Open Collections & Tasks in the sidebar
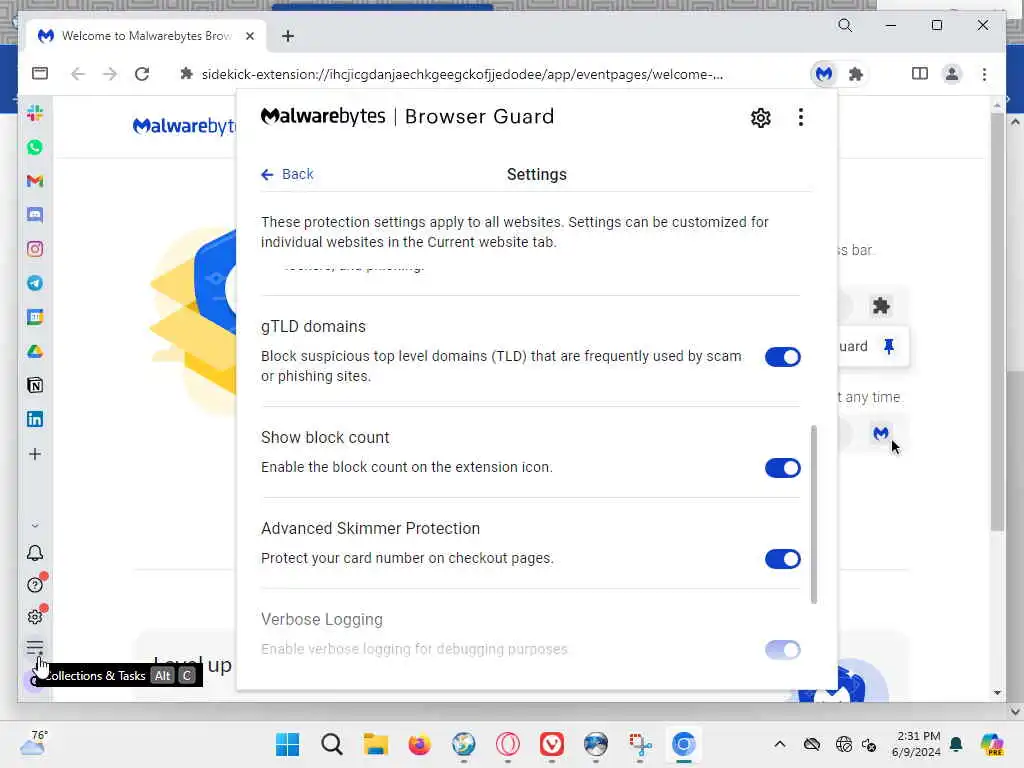 click(x=35, y=648)
